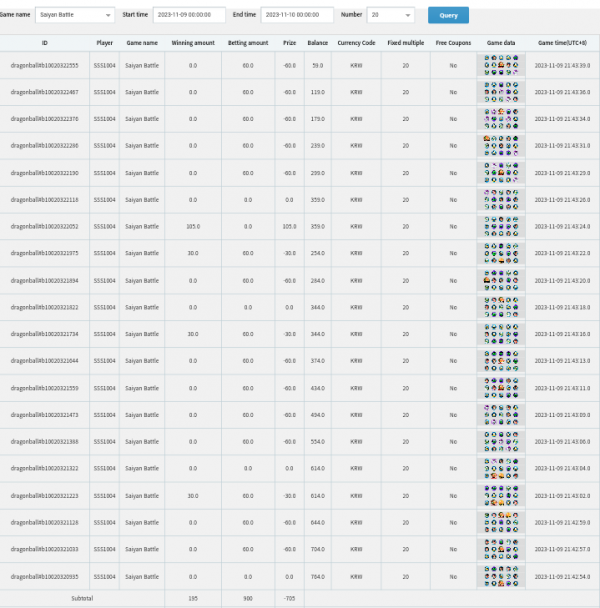This screenshot has height=608, width=600.
Task: Click the balance value 764.0
Action: click(318, 577)
